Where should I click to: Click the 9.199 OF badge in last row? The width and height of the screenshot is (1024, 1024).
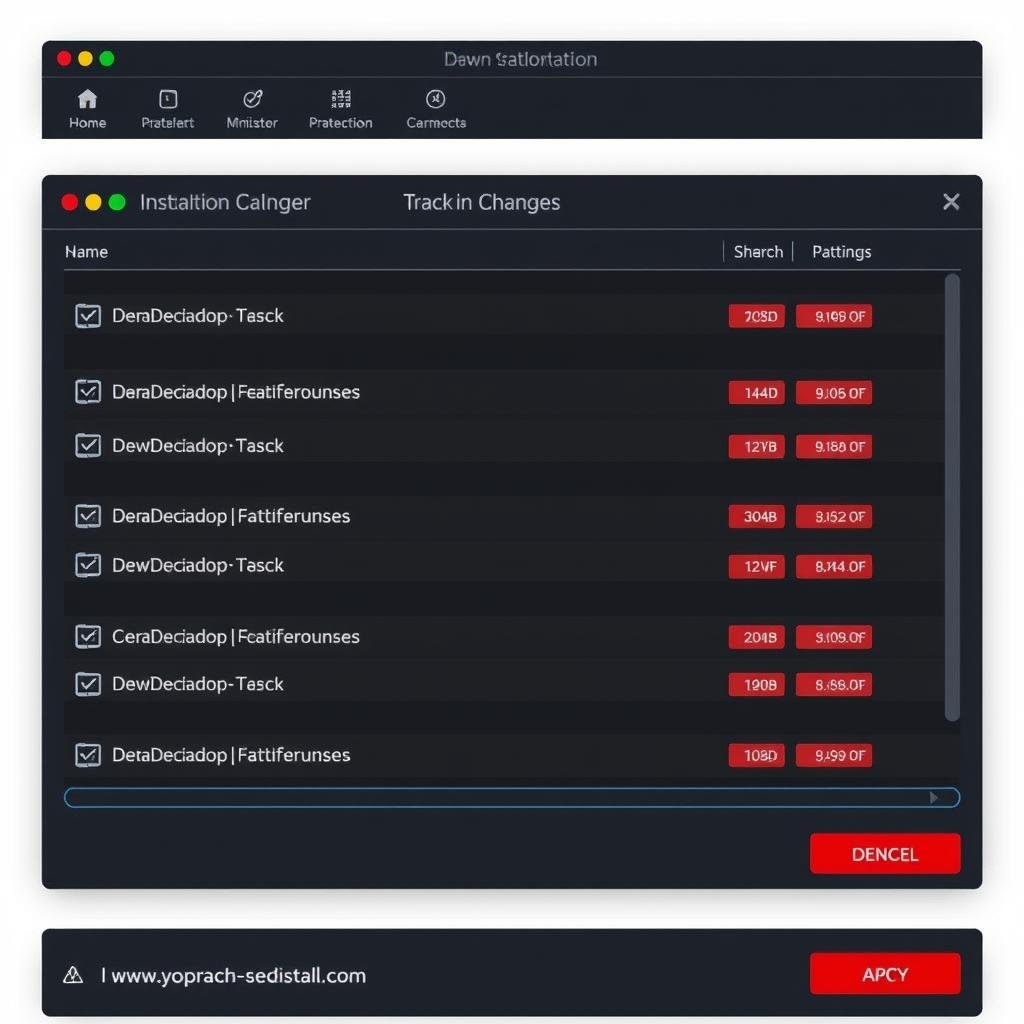(x=834, y=756)
